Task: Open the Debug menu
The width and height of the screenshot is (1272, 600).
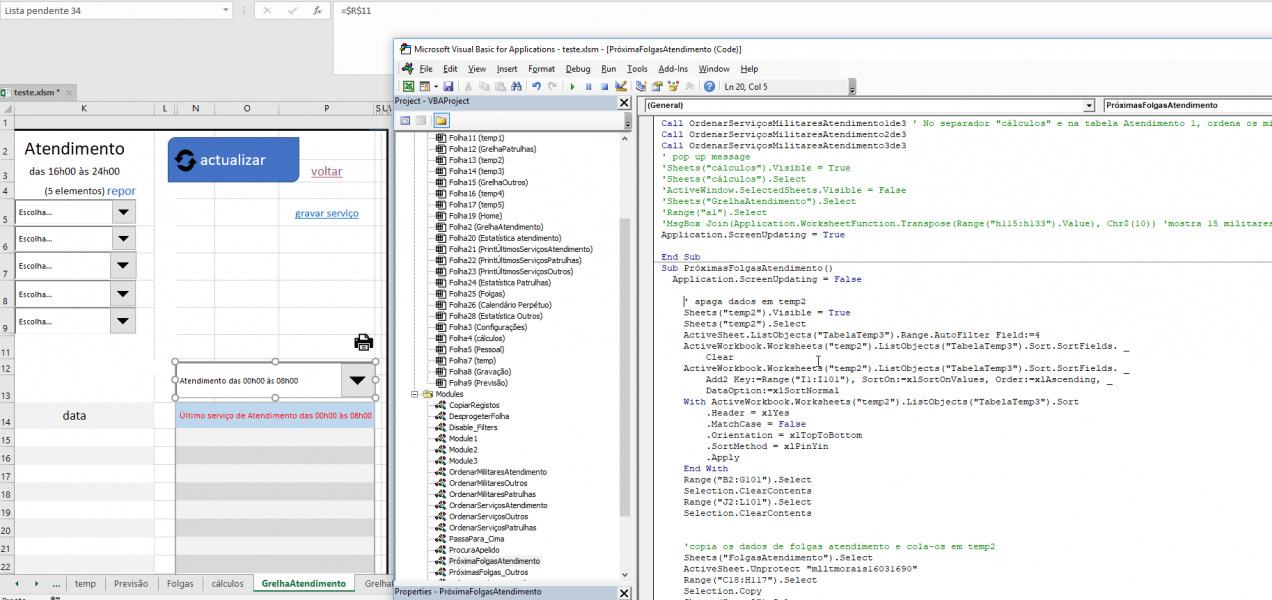Action: coord(577,69)
